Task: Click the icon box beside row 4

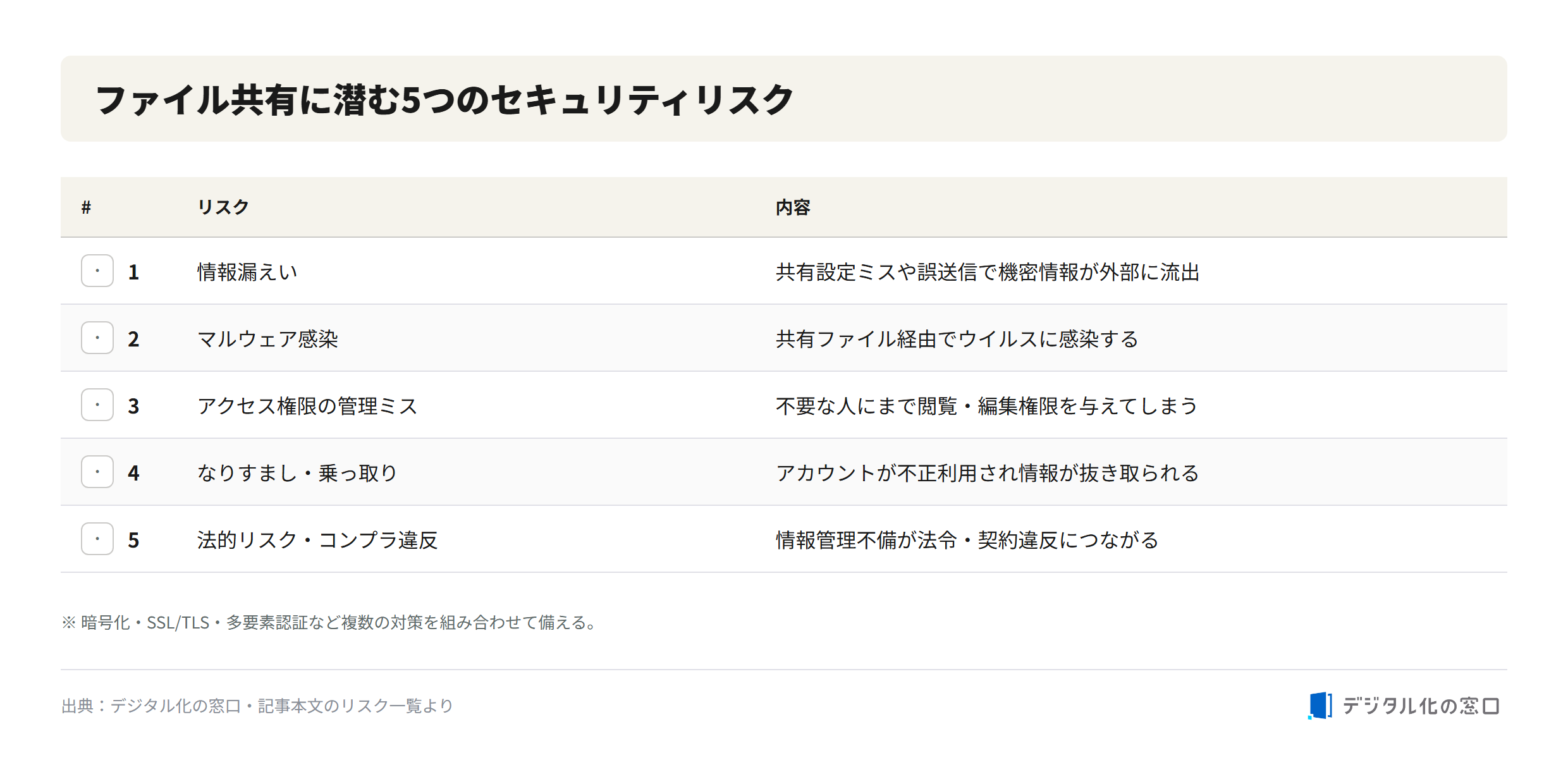Action: (97, 472)
